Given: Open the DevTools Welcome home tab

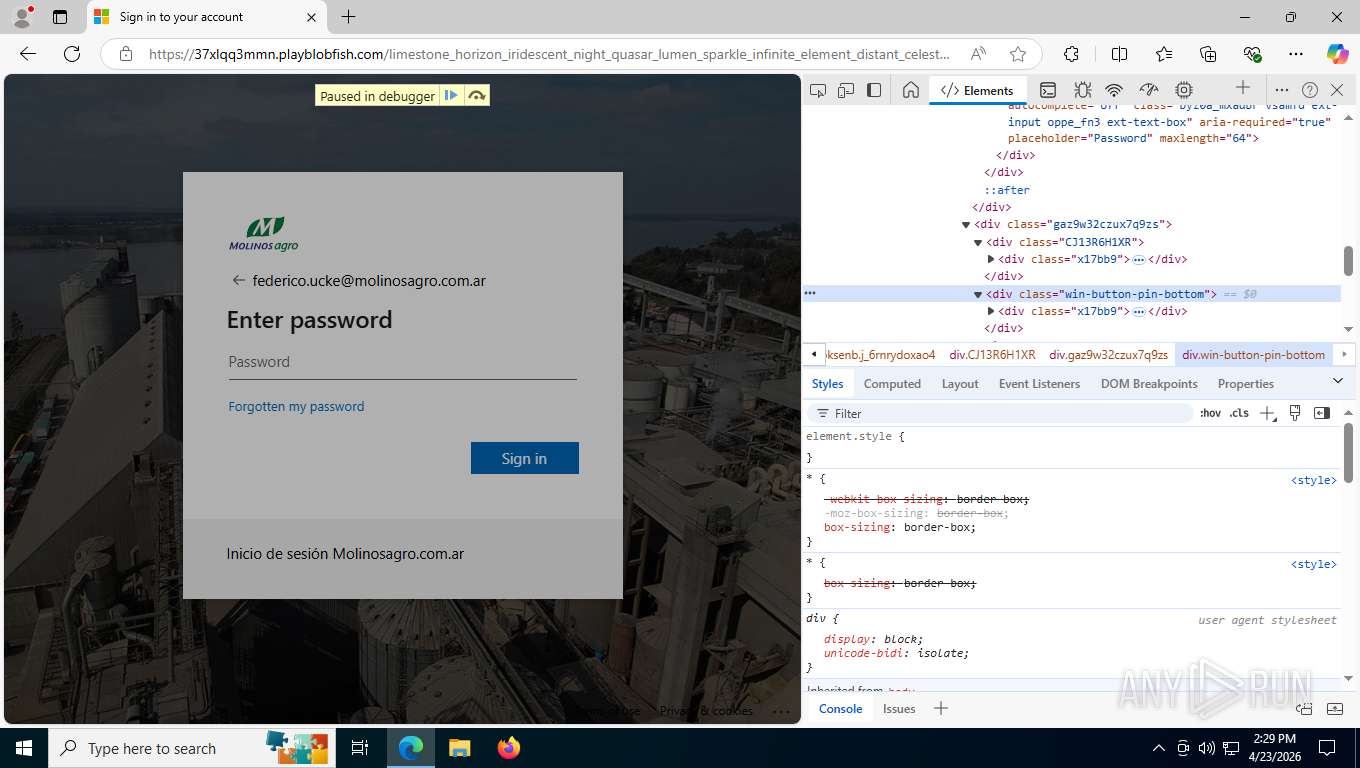Looking at the screenshot, I should pyautogui.click(x=911, y=90).
